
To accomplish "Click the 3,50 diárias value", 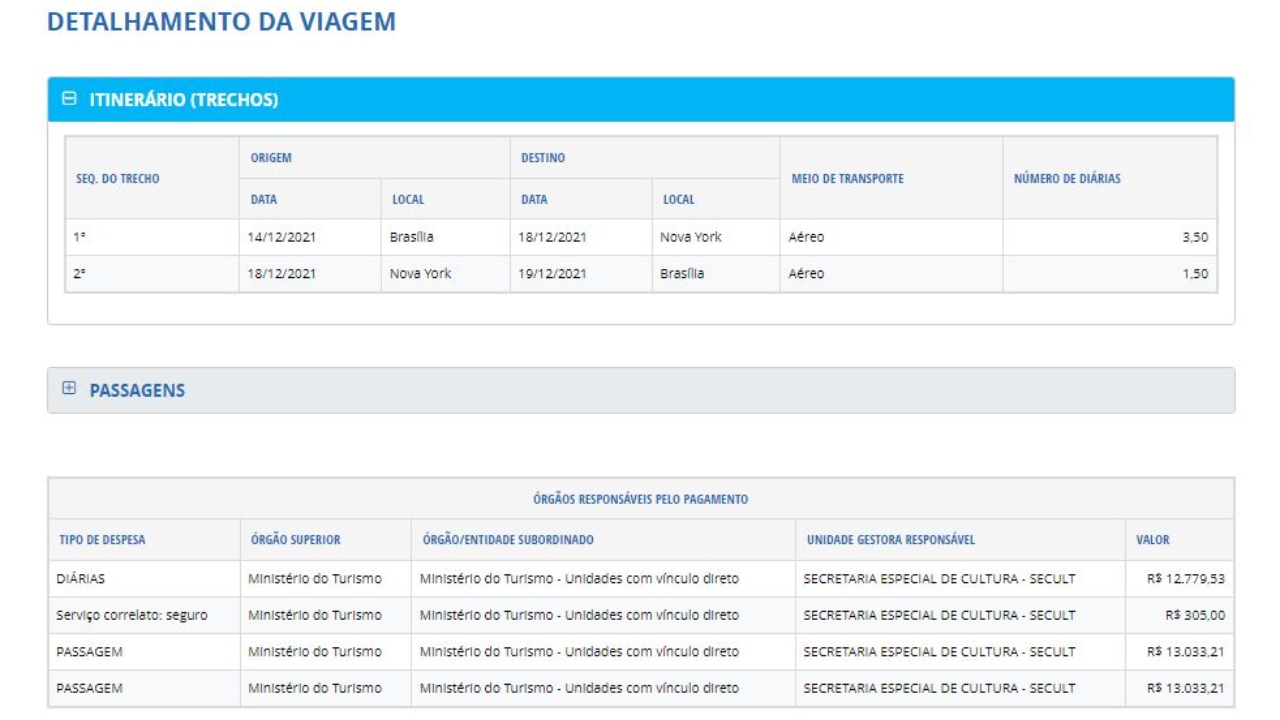I will coord(1195,238).
